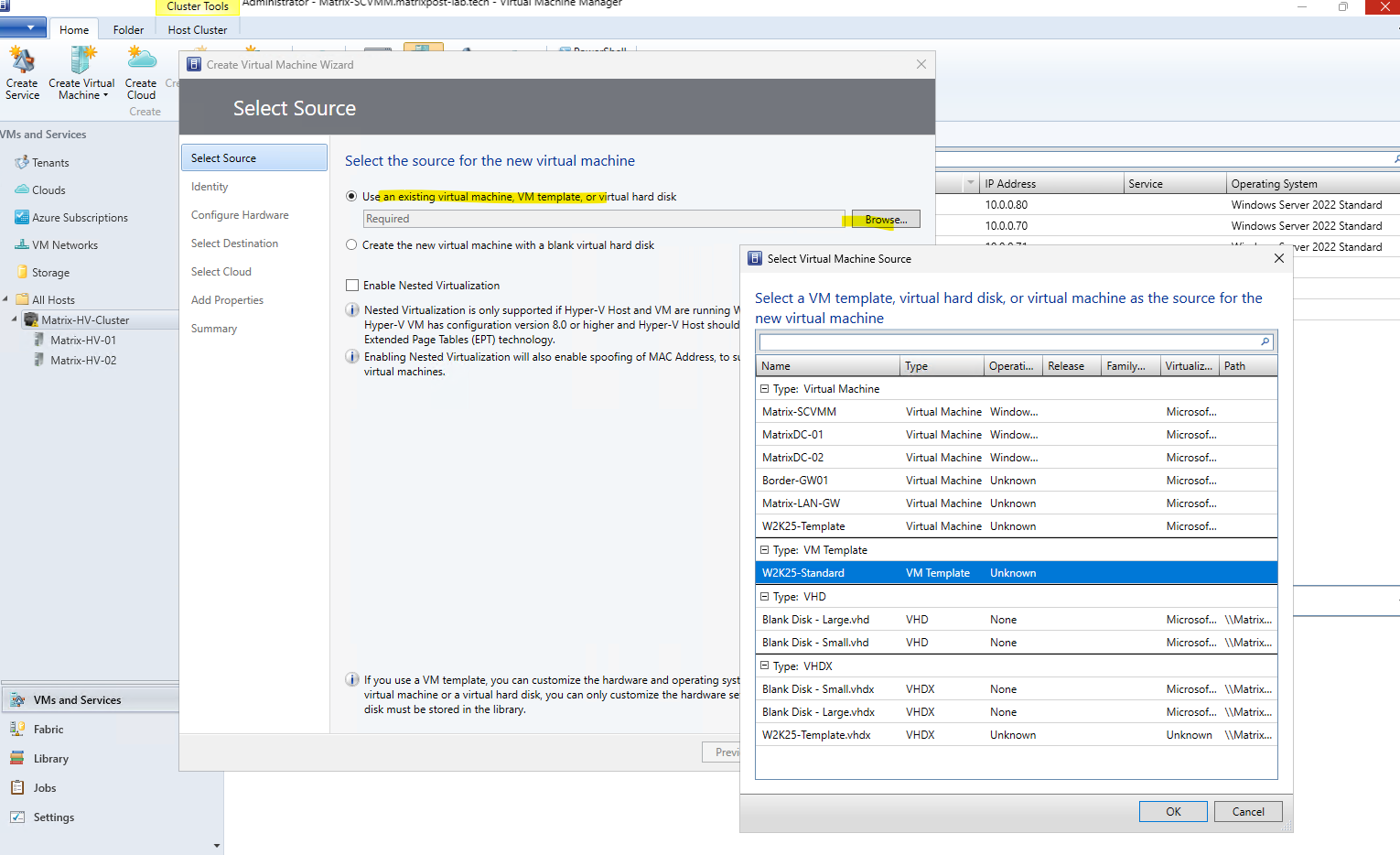Click info icon beside 'Enabling Nested Virtualization will also'
Screen dimensions: 1400x855
coord(352,357)
